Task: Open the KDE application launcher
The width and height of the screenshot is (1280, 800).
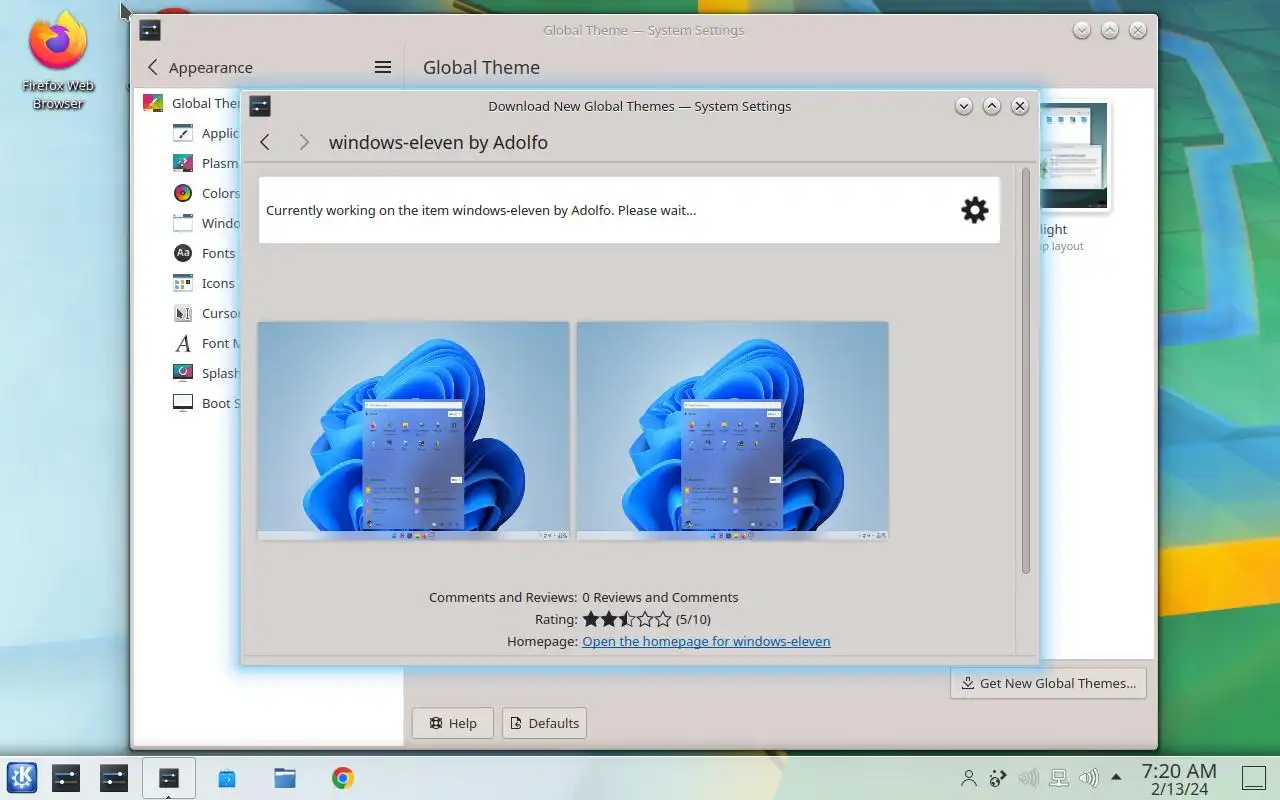Action: click(x=22, y=777)
